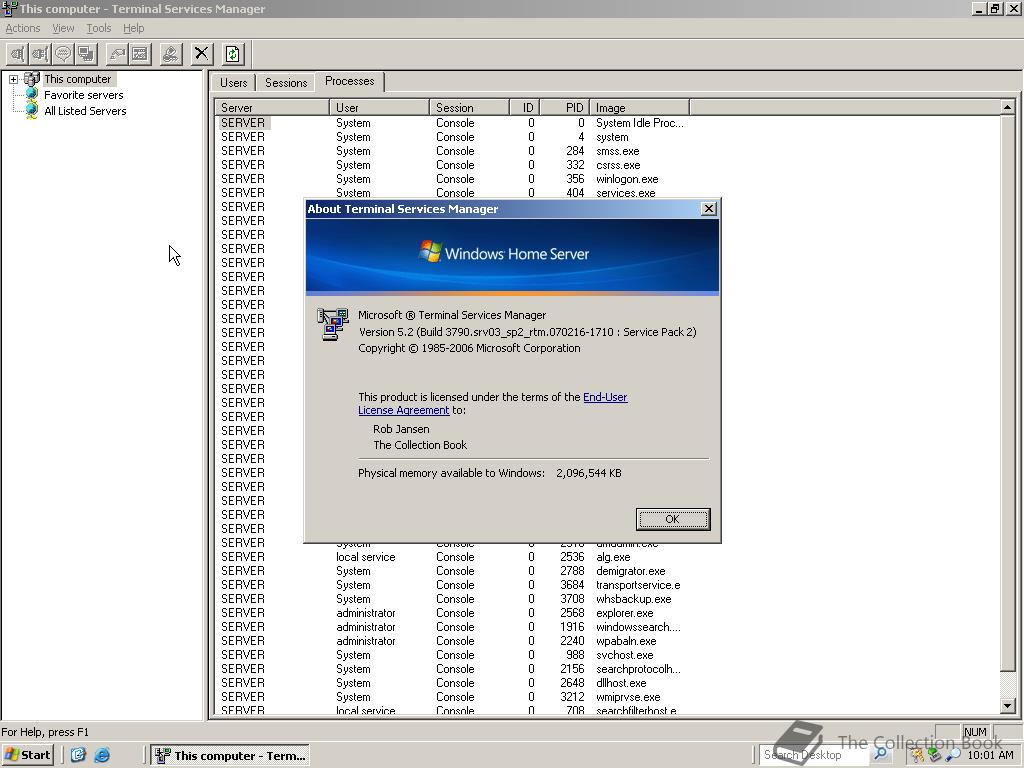Click the Send Message speech-bubble icon
The image size is (1024, 768).
63,54
